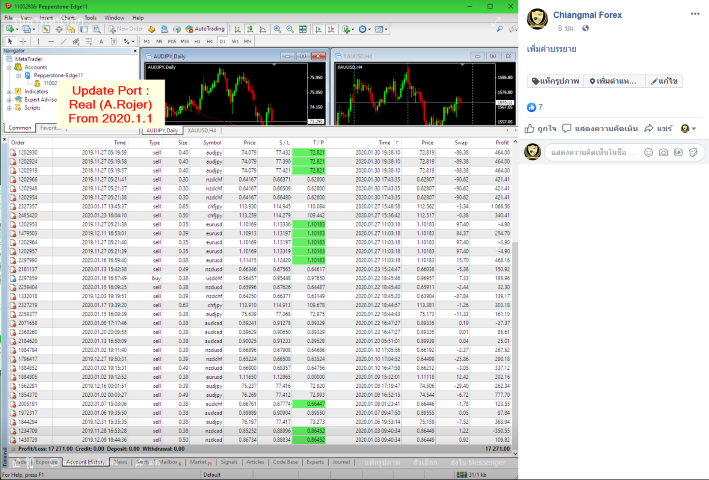This screenshot has height=480, width=709.
Task: Expand the Accounts tree node
Action: 9,67
